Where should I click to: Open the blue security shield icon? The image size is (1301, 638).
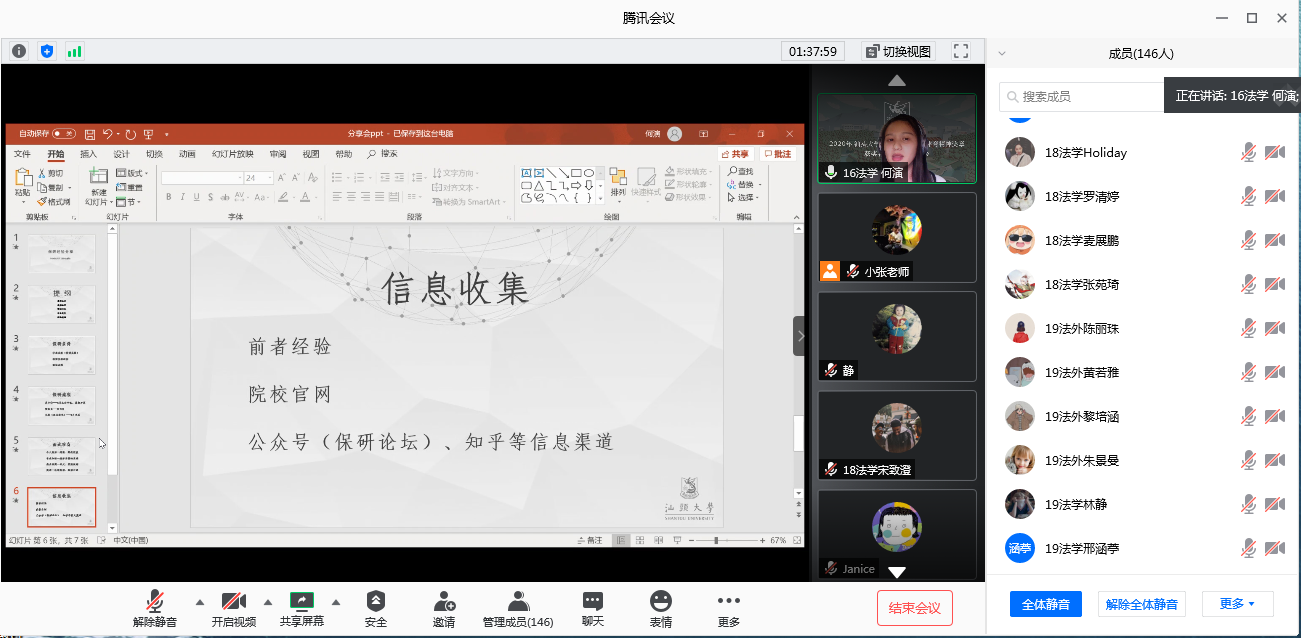(x=47, y=51)
